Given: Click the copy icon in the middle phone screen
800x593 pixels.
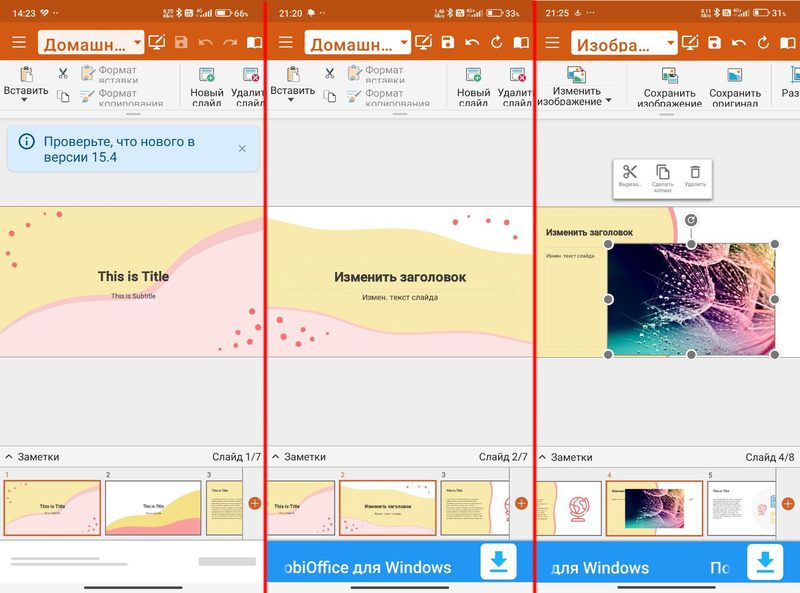Looking at the screenshot, I should (330, 96).
